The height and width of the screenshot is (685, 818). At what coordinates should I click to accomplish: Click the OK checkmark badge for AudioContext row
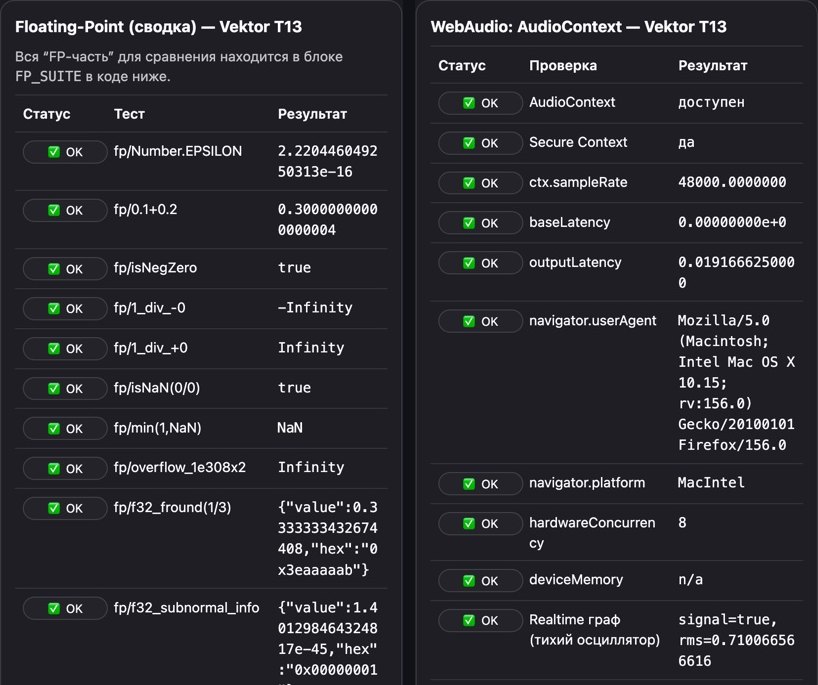480,103
